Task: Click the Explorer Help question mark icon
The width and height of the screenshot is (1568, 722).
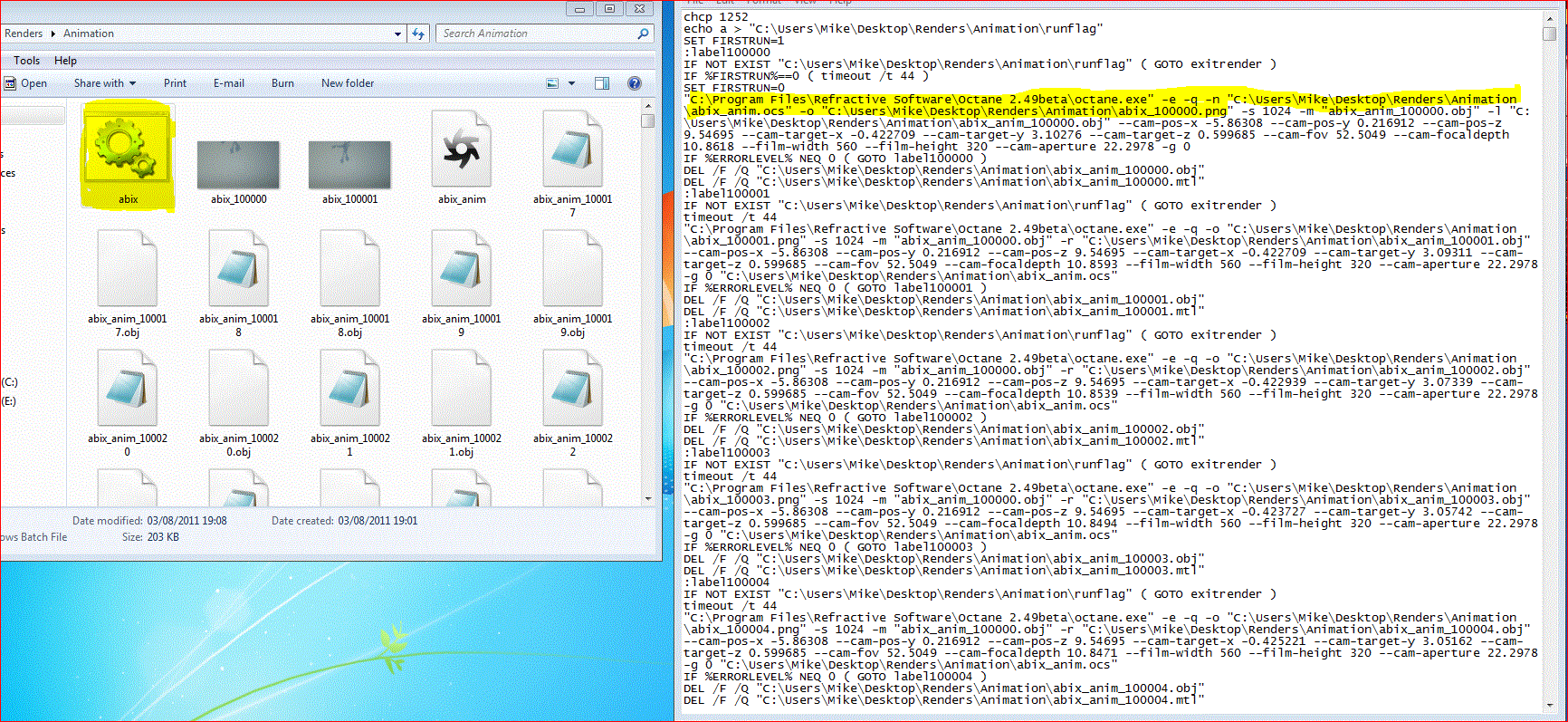Action: pyautogui.click(x=635, y=83)
